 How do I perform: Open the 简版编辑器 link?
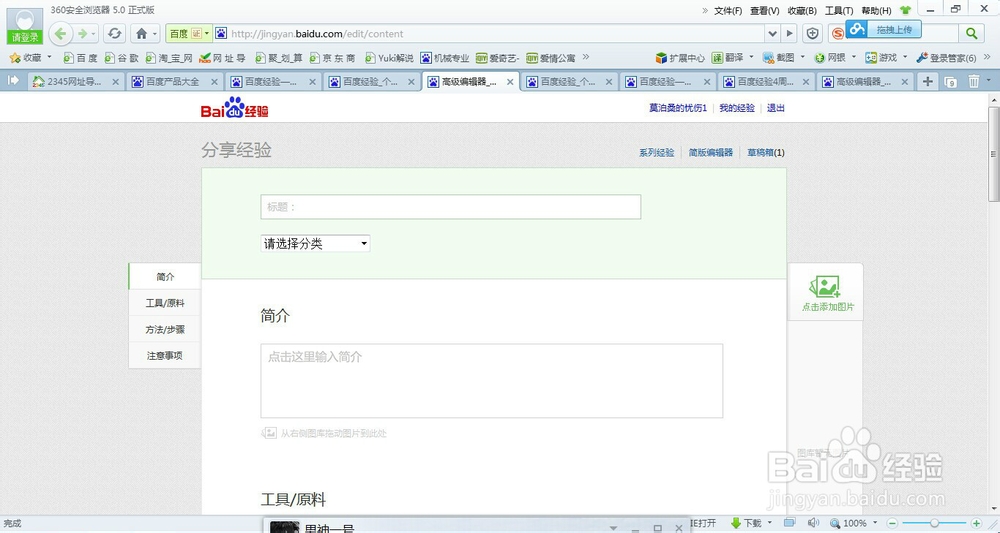coord(710,152)
